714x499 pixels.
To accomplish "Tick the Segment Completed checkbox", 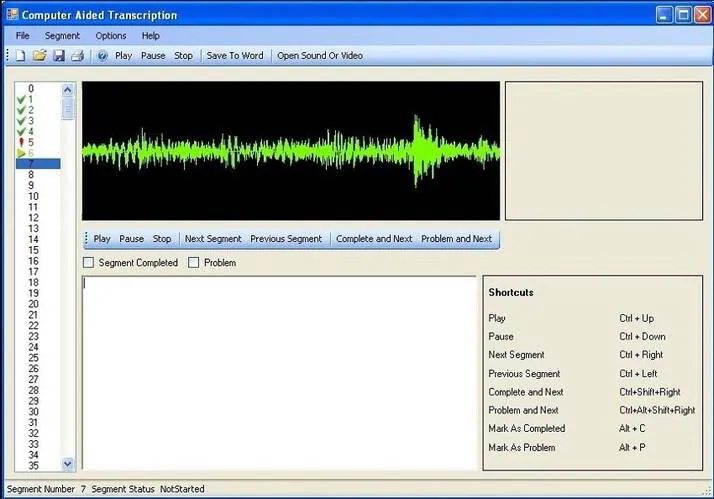I will click(x=89, y=263).
